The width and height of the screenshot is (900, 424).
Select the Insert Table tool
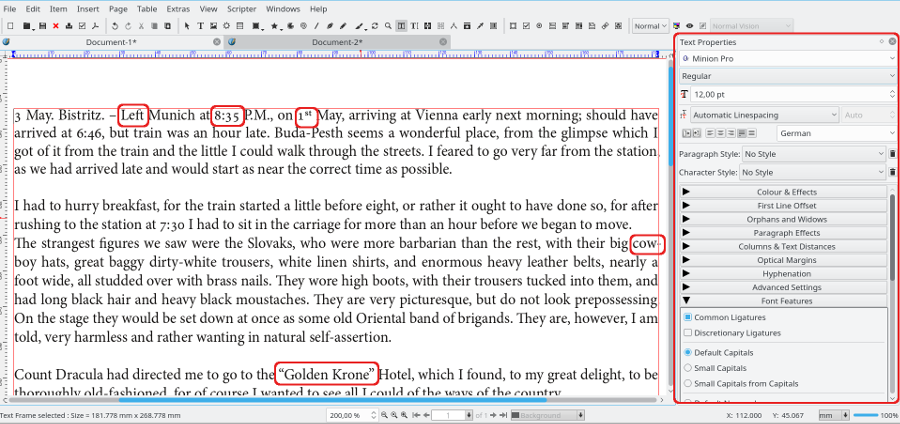pyautogui.click(x=239, y=26)
